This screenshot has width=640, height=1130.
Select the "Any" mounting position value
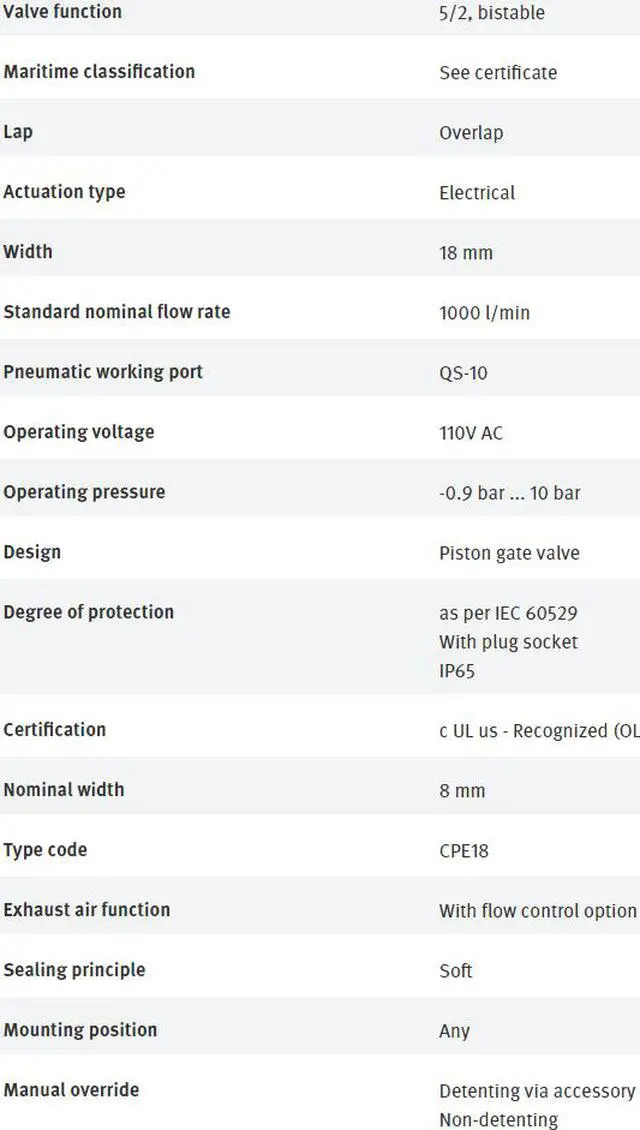[x=454, y=1030]
